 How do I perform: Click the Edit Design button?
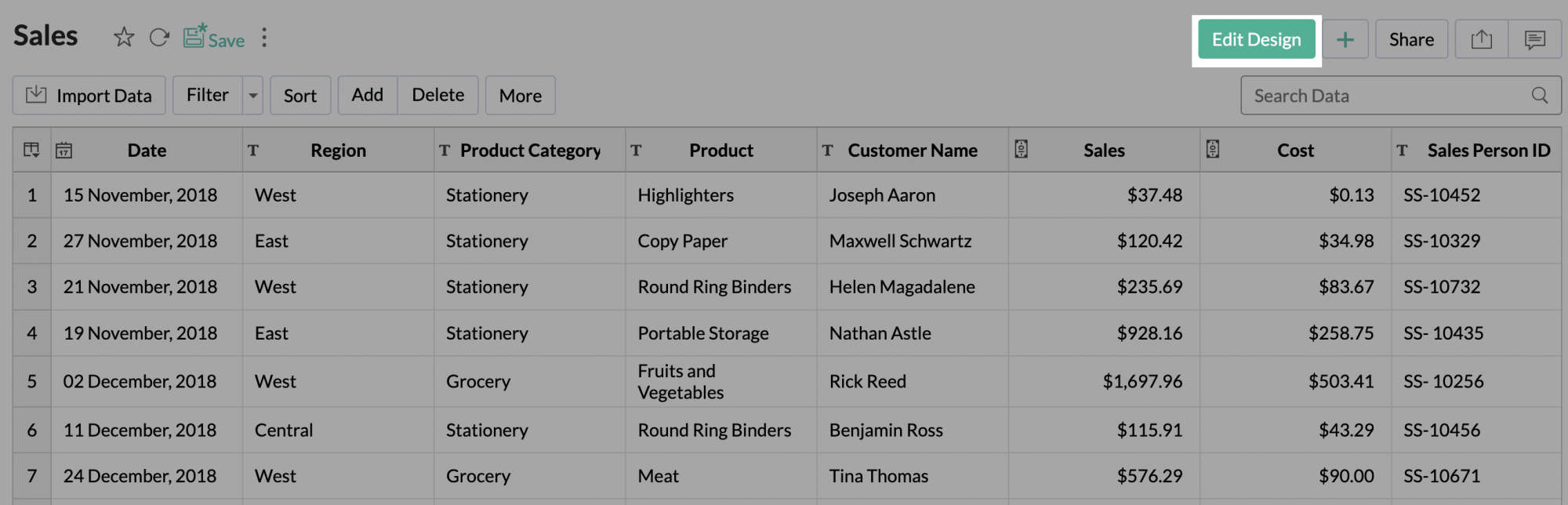click(x=1256, y=40)
